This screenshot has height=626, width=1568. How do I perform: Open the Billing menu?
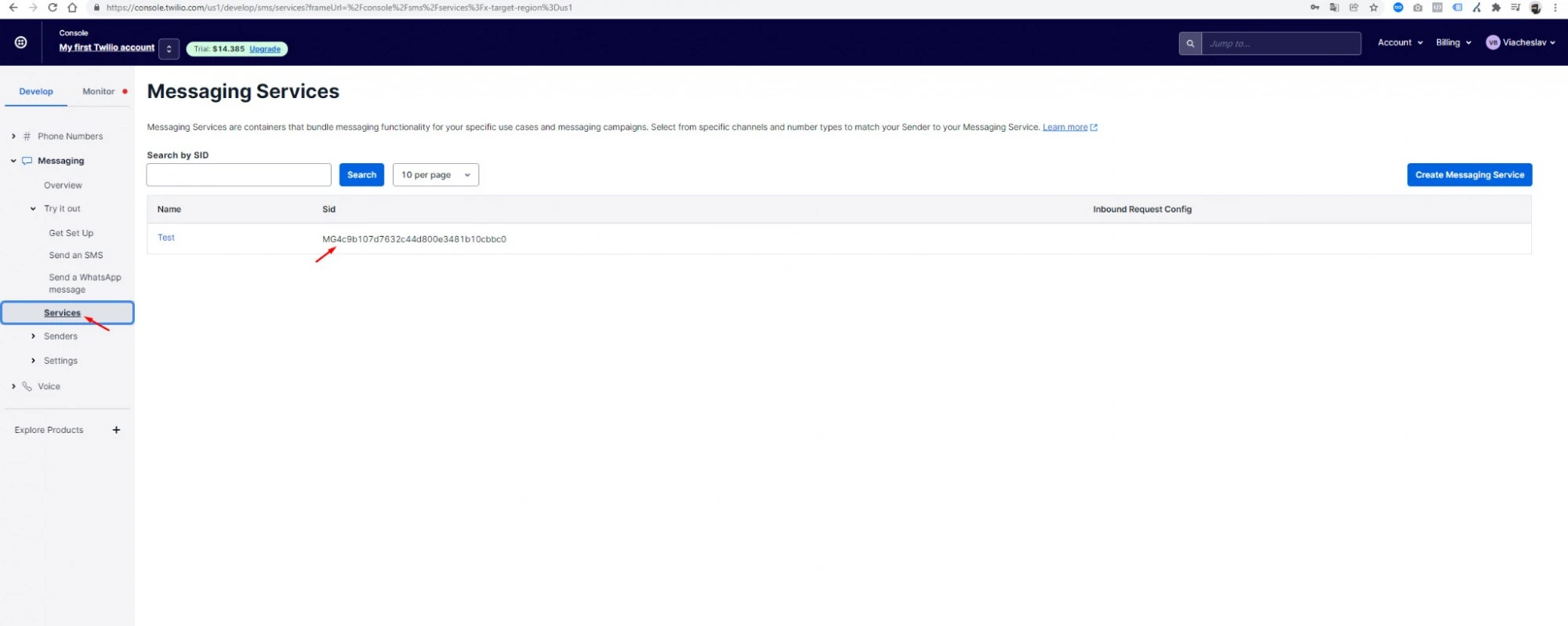coord(1453,43)
